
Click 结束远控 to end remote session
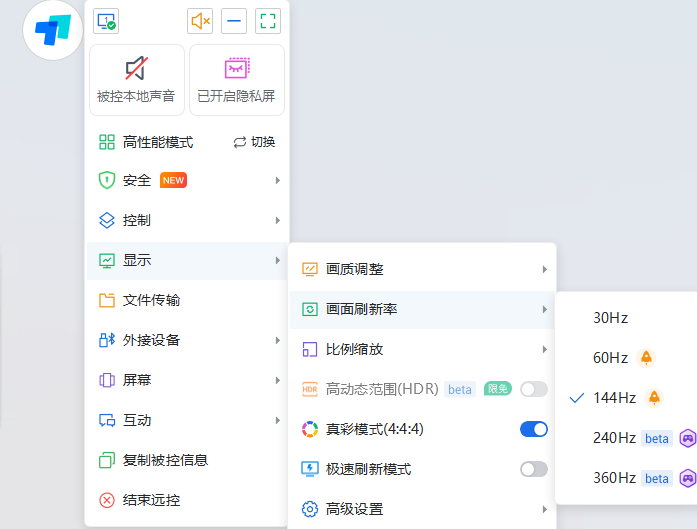tap(188, 501)
